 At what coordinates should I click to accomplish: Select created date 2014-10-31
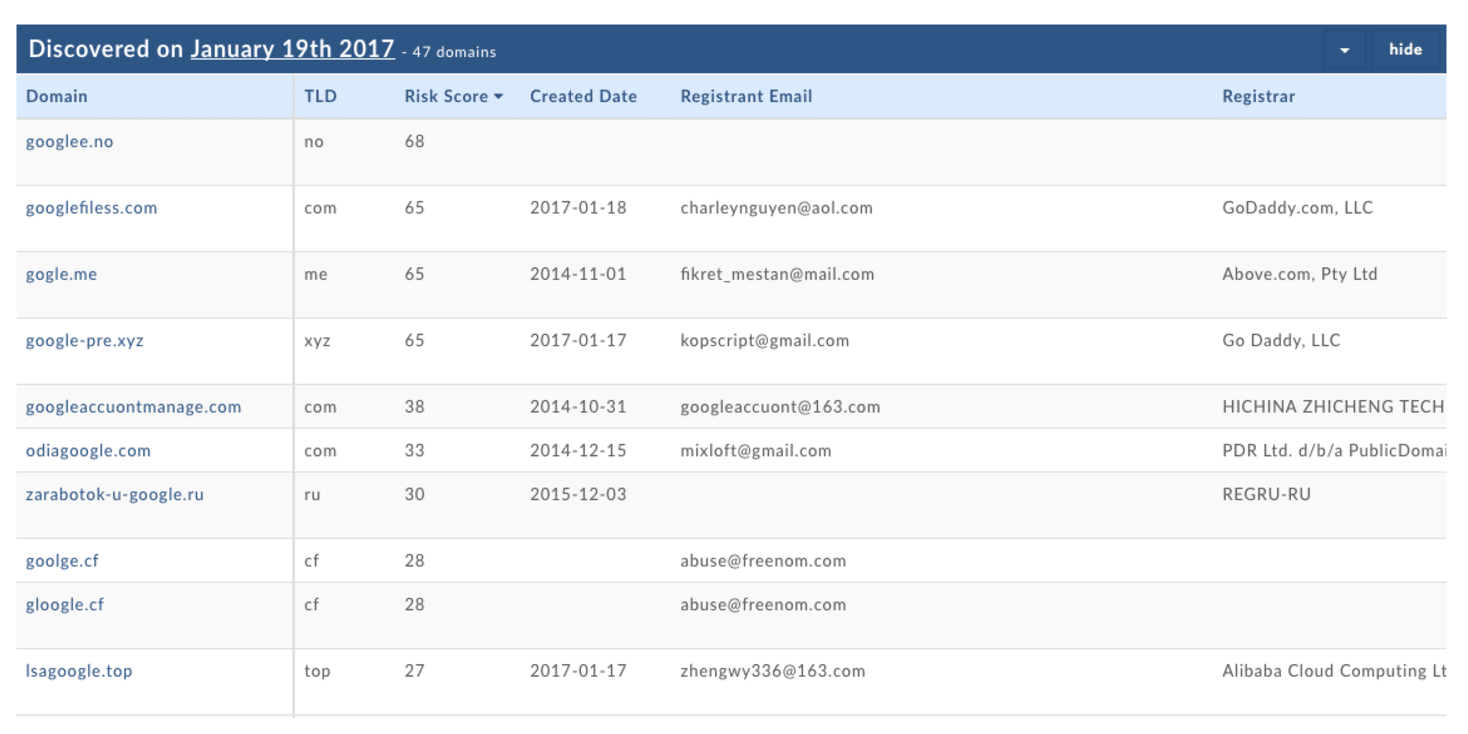[578, 407]
